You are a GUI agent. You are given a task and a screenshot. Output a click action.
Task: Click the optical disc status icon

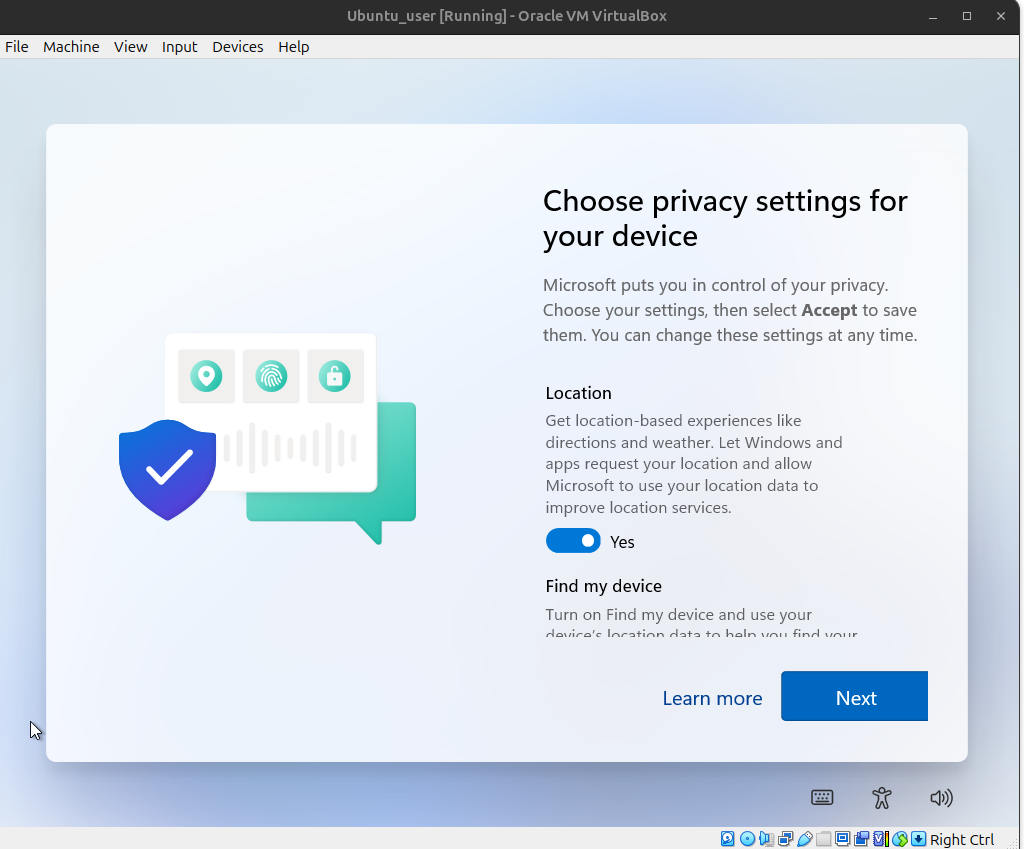point(747,839)
